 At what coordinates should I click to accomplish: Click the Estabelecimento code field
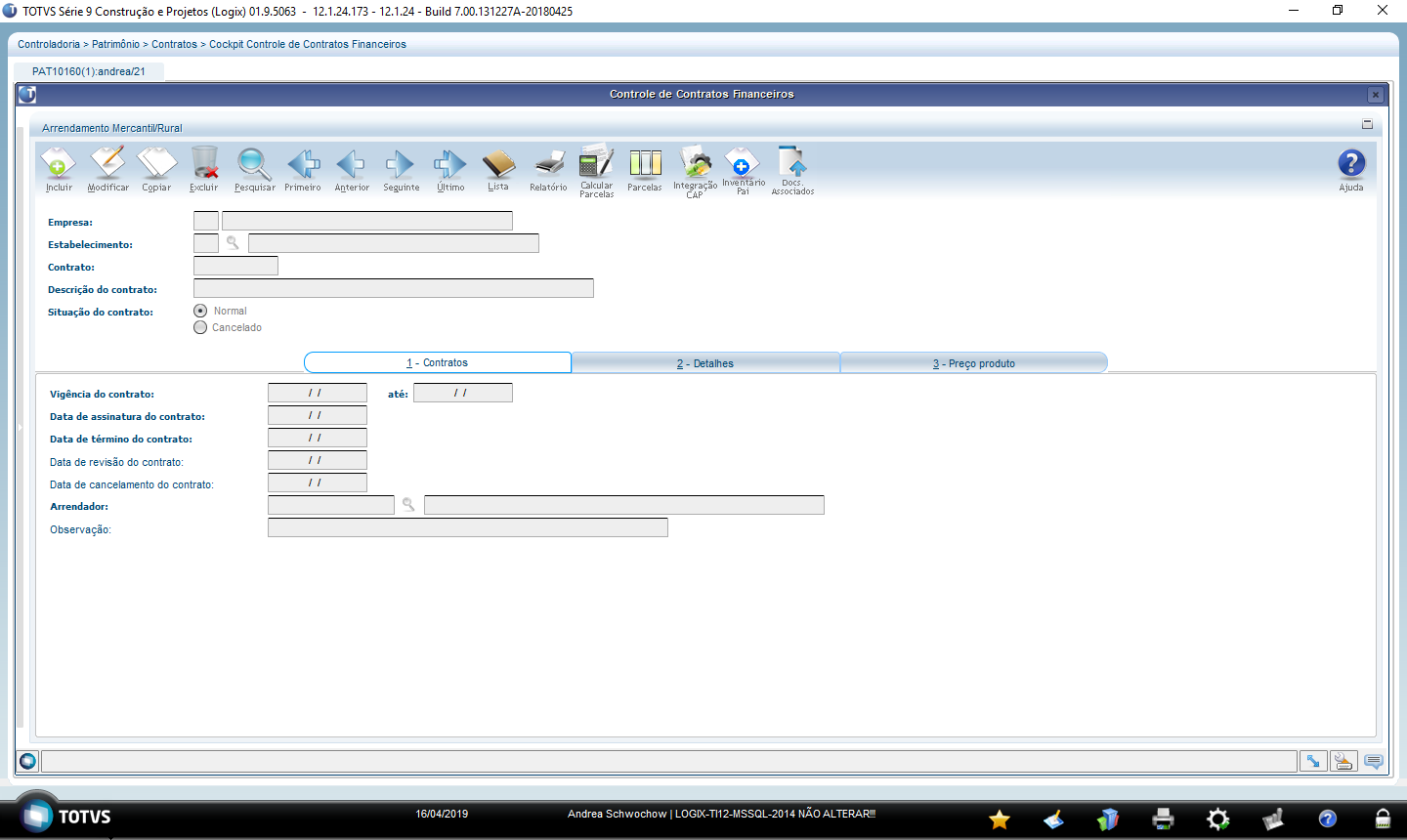[206, 243]
